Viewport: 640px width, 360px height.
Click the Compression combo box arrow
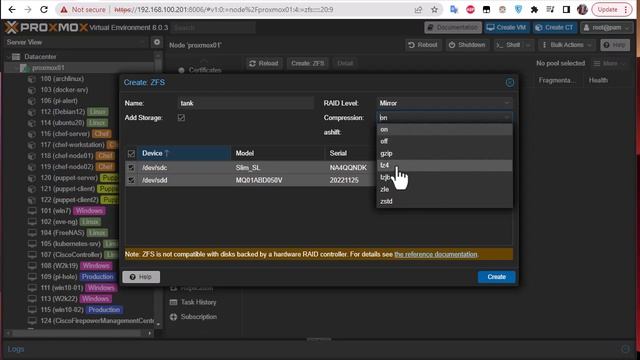(507, 118)
